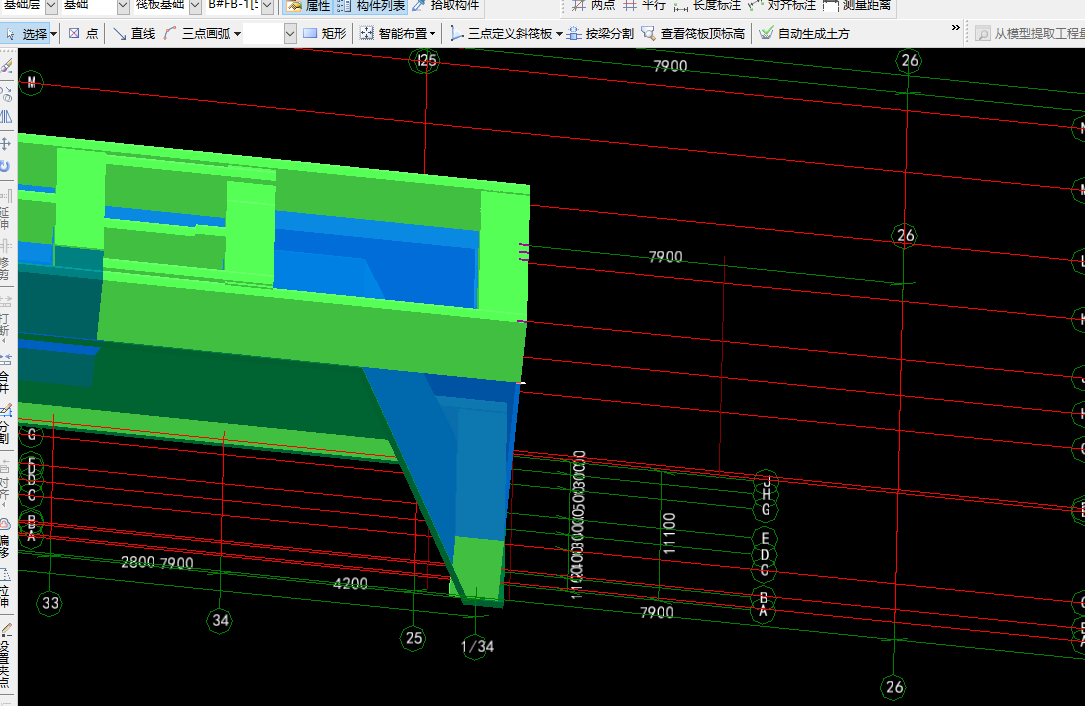Run 自动生成土方 auto earthwork
The image size is (1085, 706).
[804, 34]
